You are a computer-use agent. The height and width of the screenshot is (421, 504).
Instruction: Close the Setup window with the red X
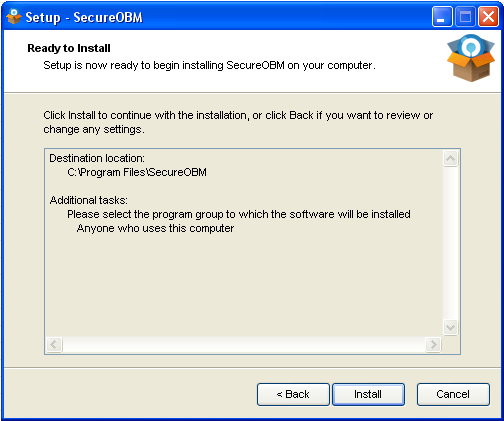488,17
